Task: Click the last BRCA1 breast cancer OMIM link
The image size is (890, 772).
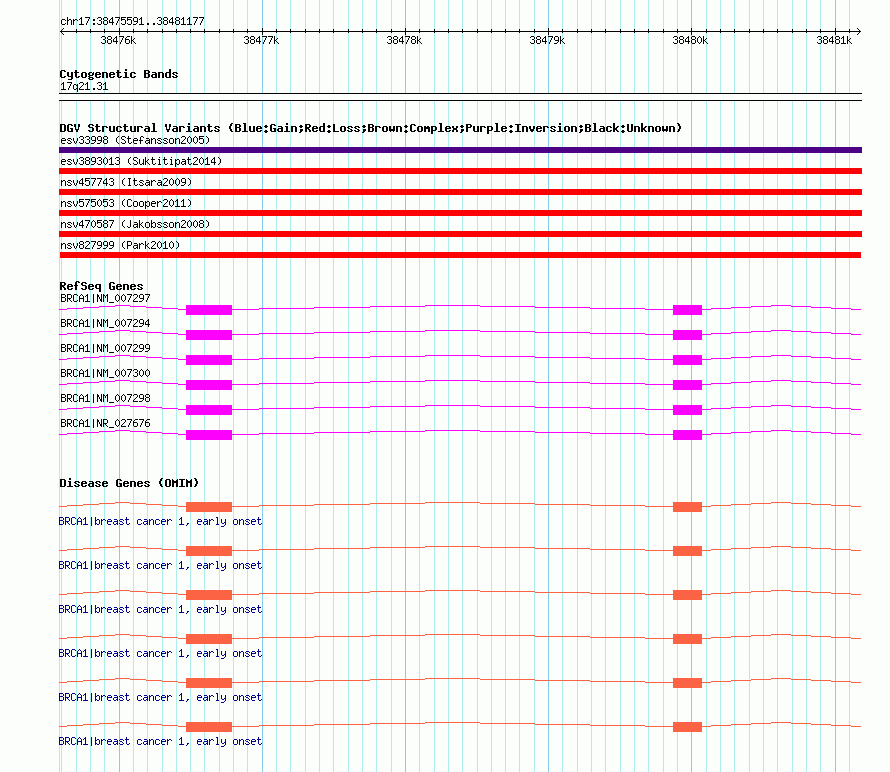Action: click(x=160, y=741)
